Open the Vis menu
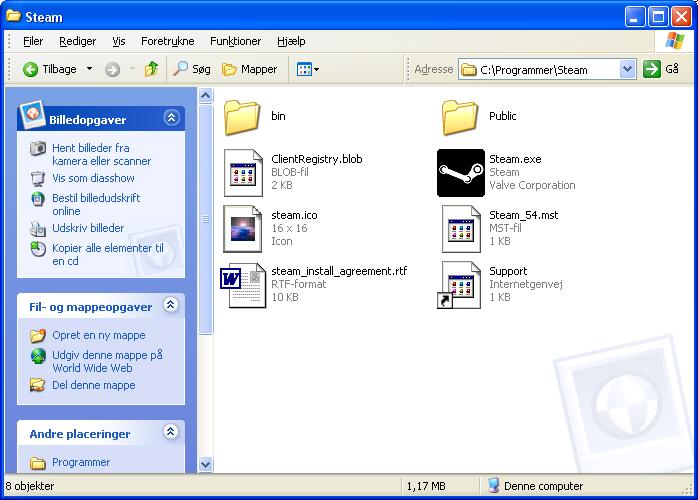The image size is (698, 500). click(x=118, y=41)
